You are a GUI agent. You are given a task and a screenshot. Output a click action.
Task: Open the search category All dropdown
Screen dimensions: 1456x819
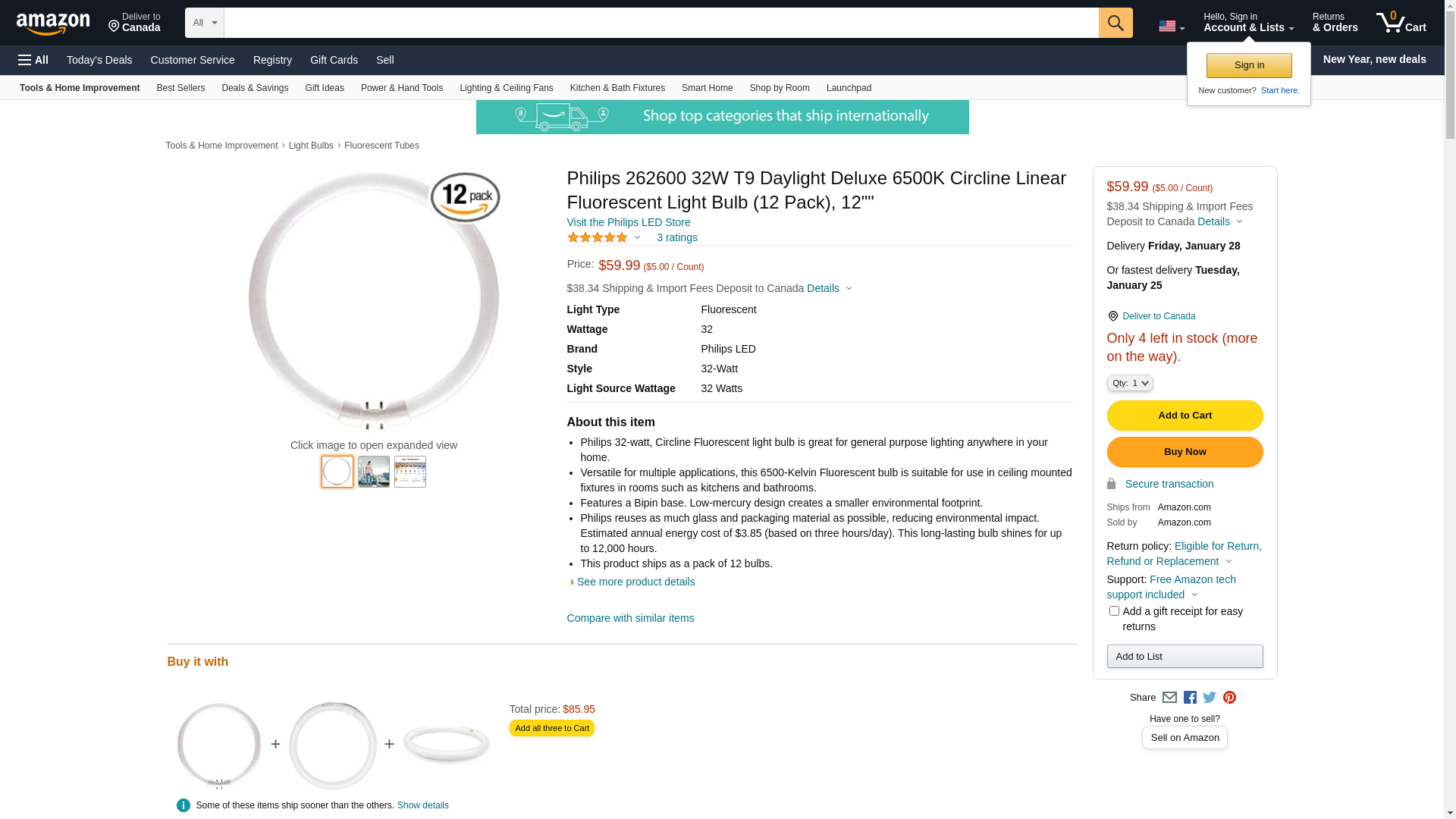tap(204, 23)
